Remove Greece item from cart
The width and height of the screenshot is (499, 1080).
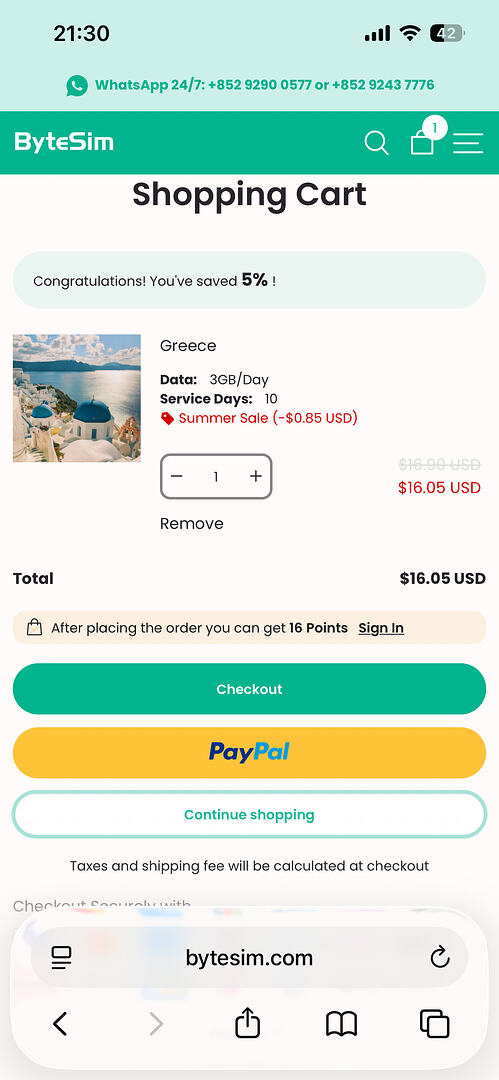point(192,523)
